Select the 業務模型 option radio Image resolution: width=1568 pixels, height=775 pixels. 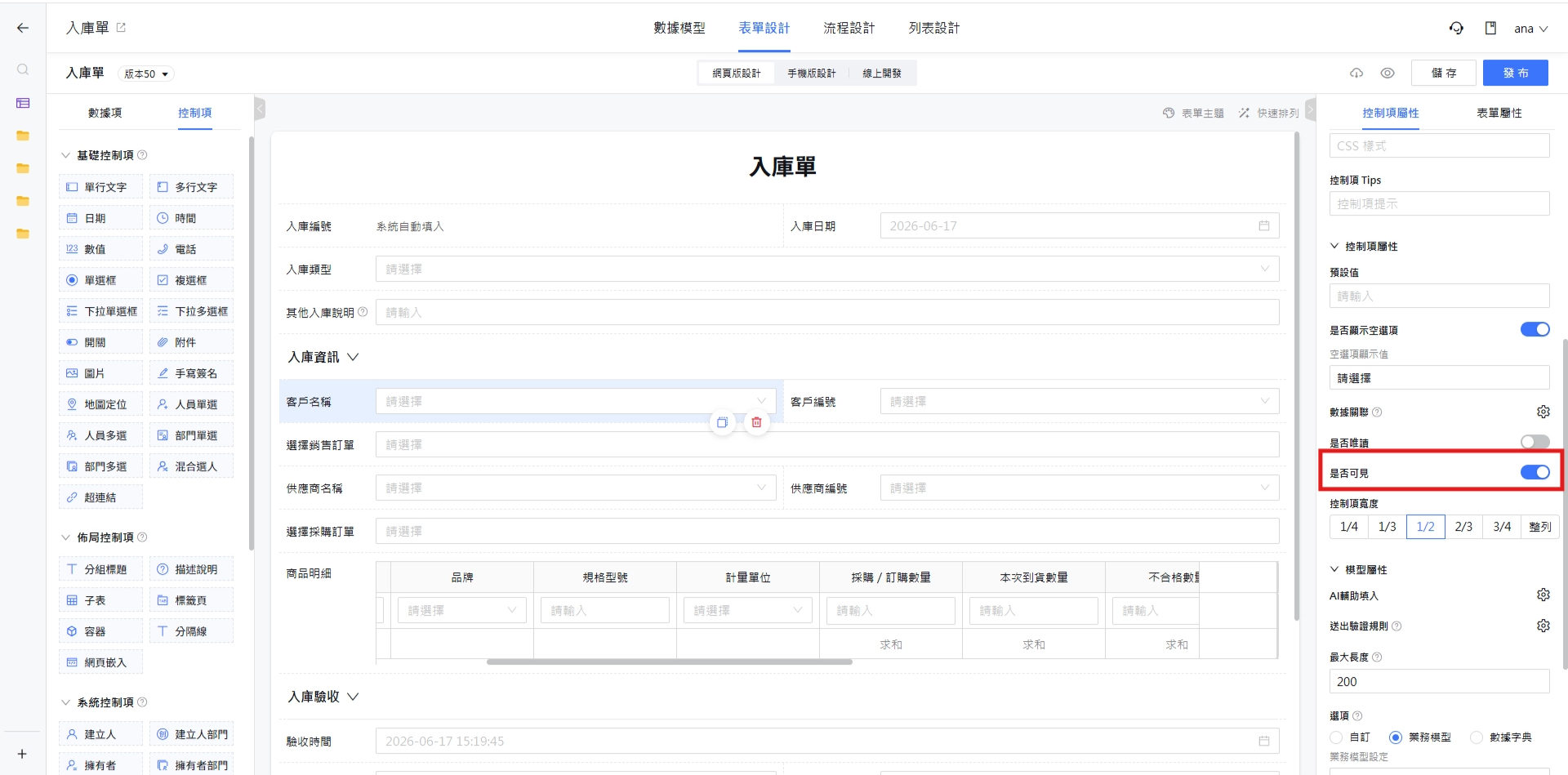coord(1396,737)
